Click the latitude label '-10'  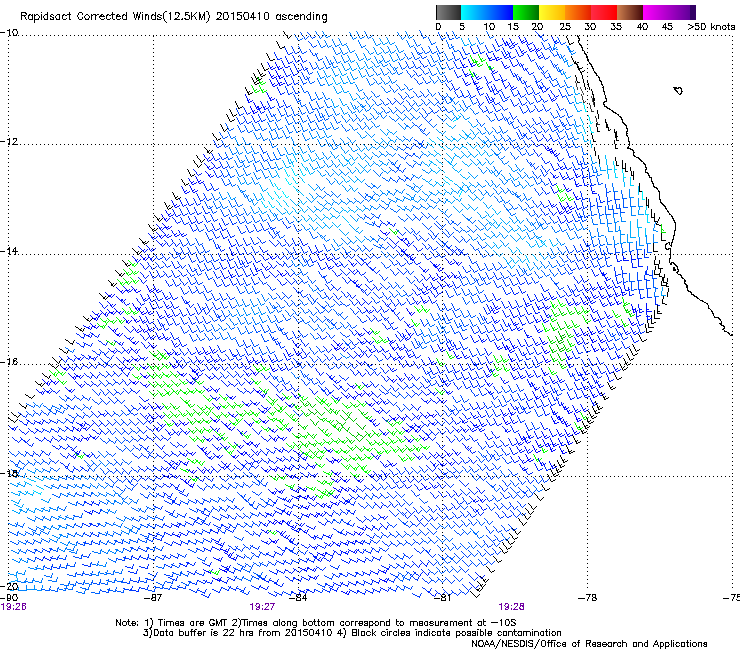pos(9,33)
